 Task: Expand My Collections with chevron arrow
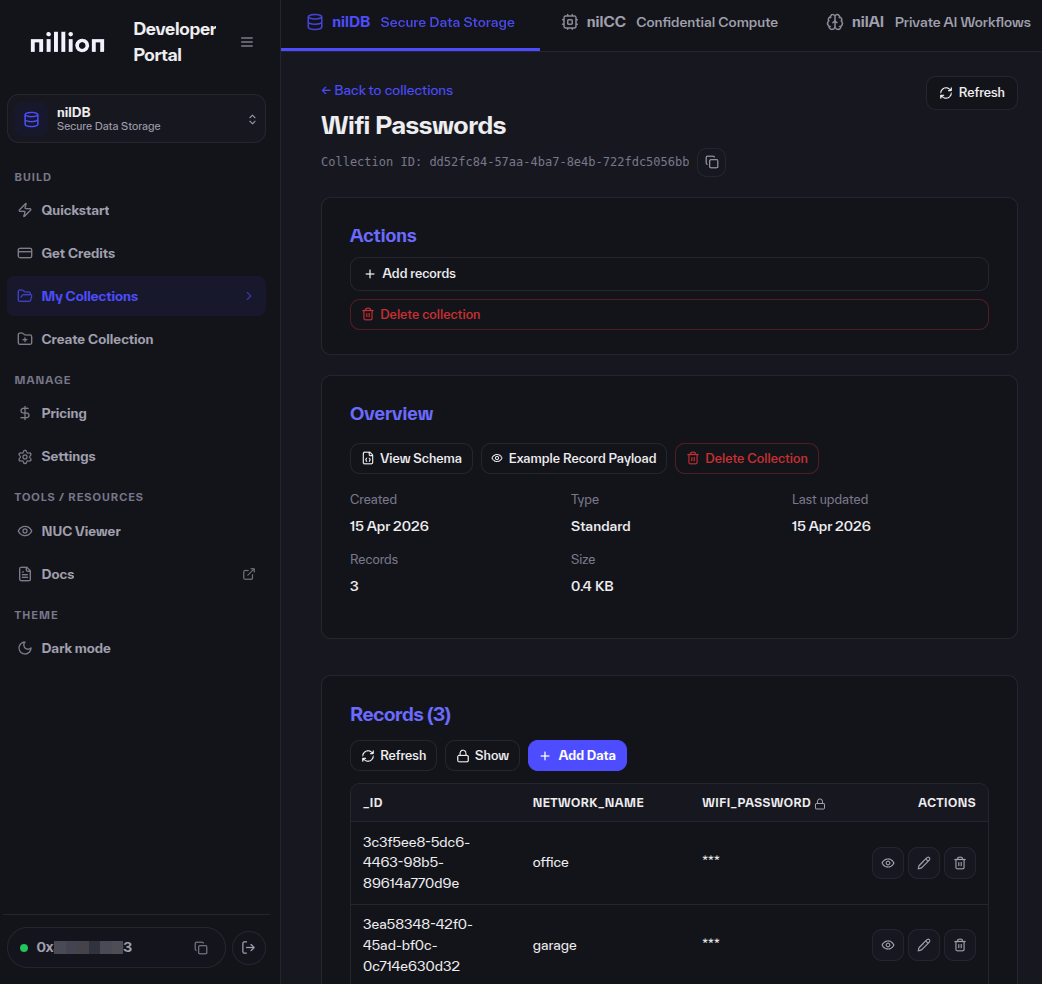[x=249, y=296]
